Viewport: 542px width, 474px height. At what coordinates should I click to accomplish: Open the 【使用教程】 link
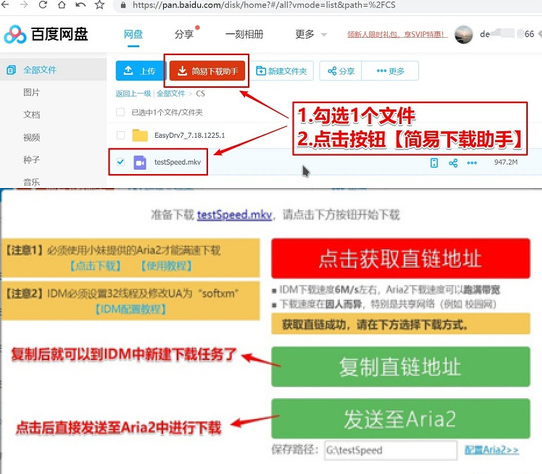[x=166, y=266]
